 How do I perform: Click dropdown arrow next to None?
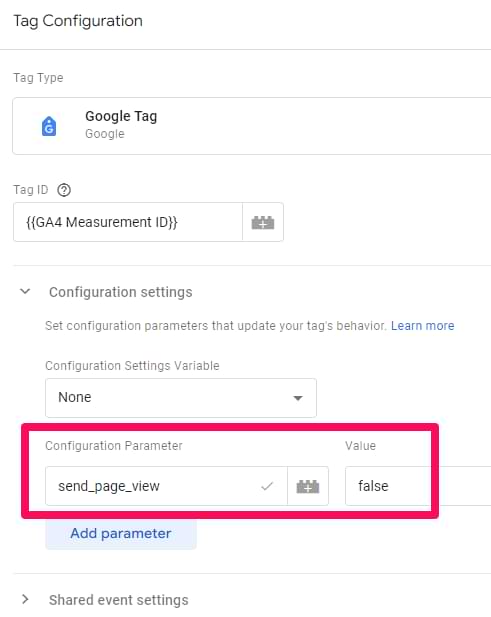(298, 398)
